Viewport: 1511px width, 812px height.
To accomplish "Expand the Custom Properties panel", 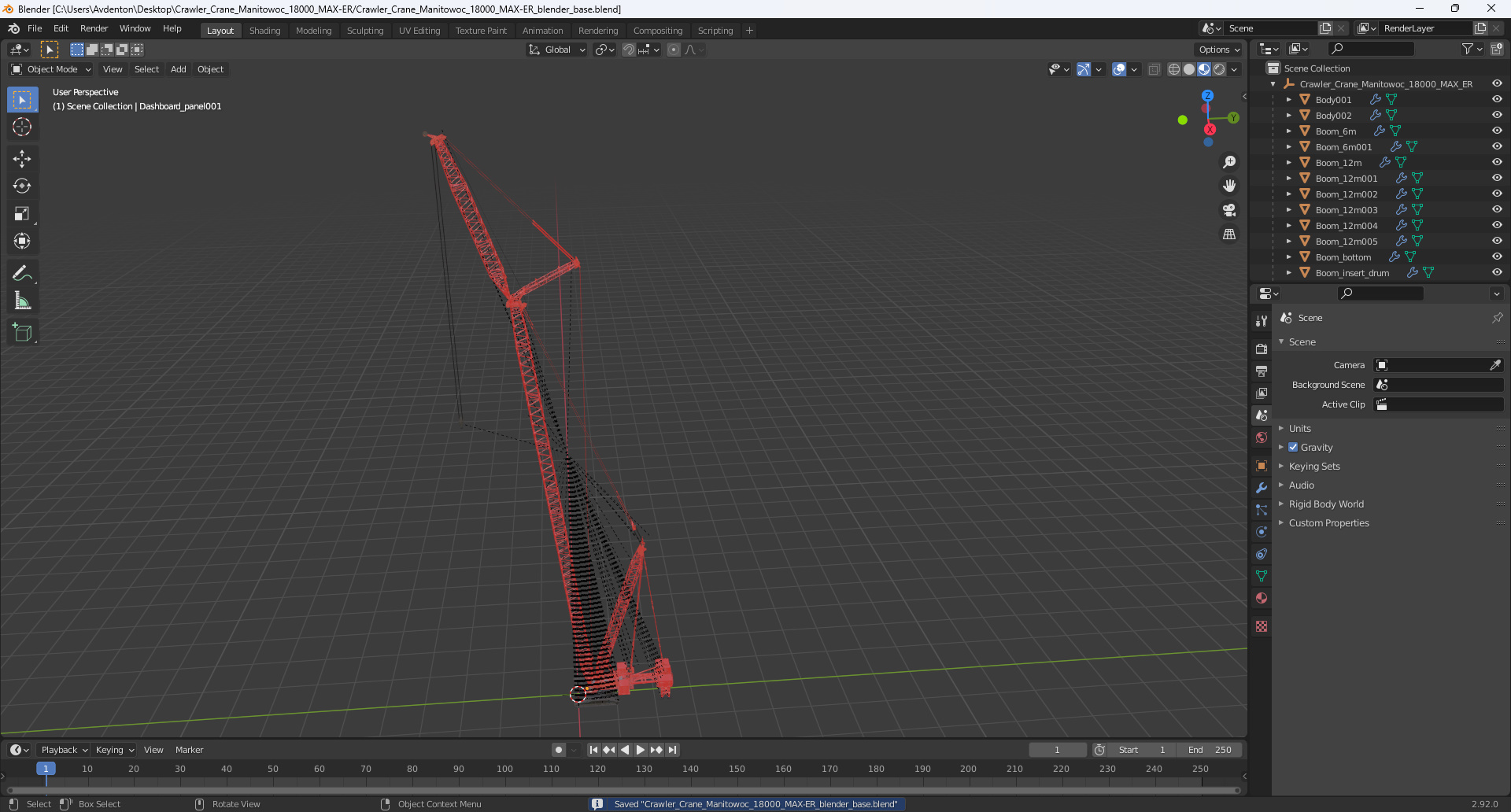I will (x=1328, y=523).
